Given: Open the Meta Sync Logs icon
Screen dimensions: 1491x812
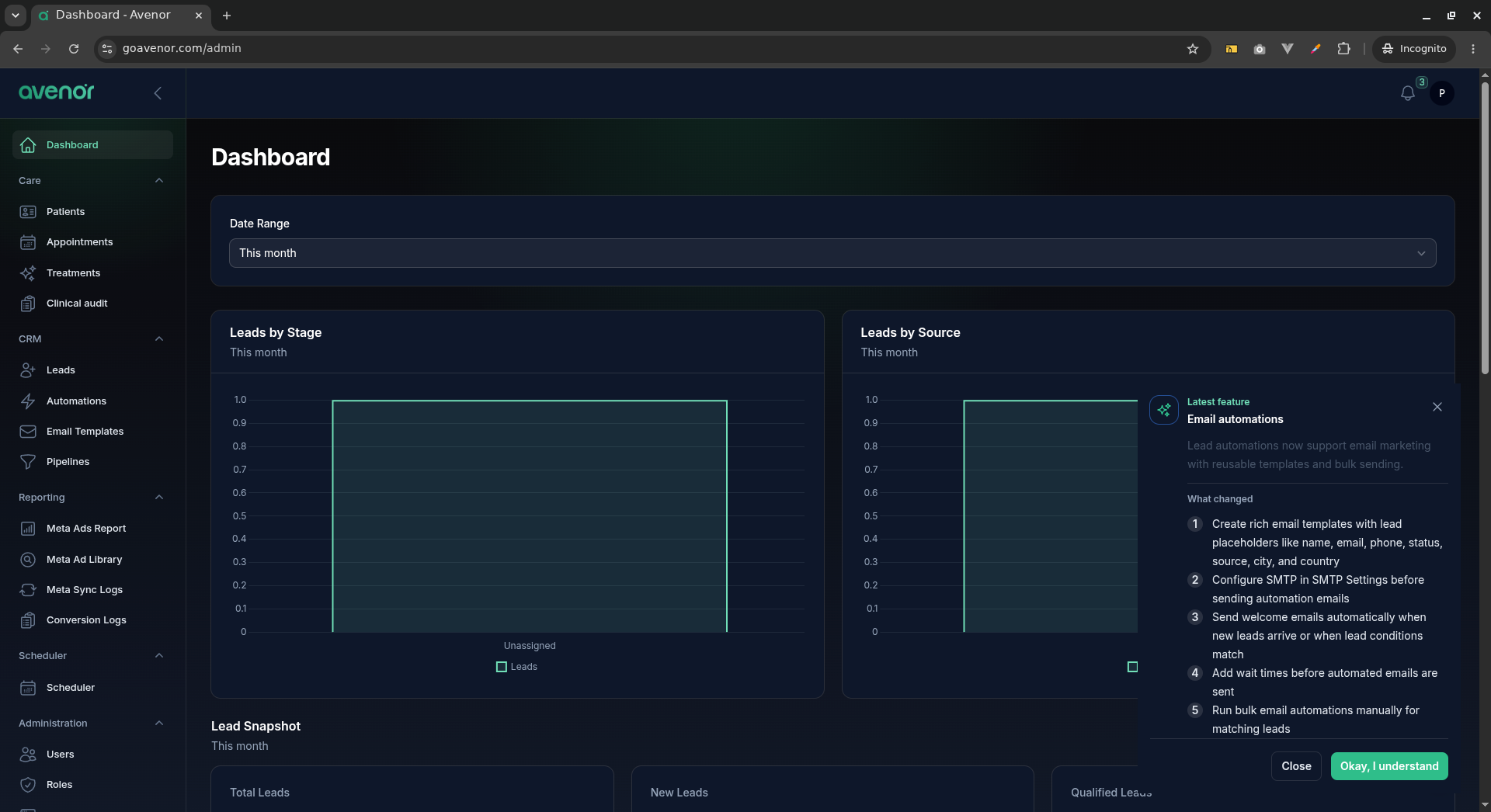Looking at the screenshot, I should coord(28,590).
